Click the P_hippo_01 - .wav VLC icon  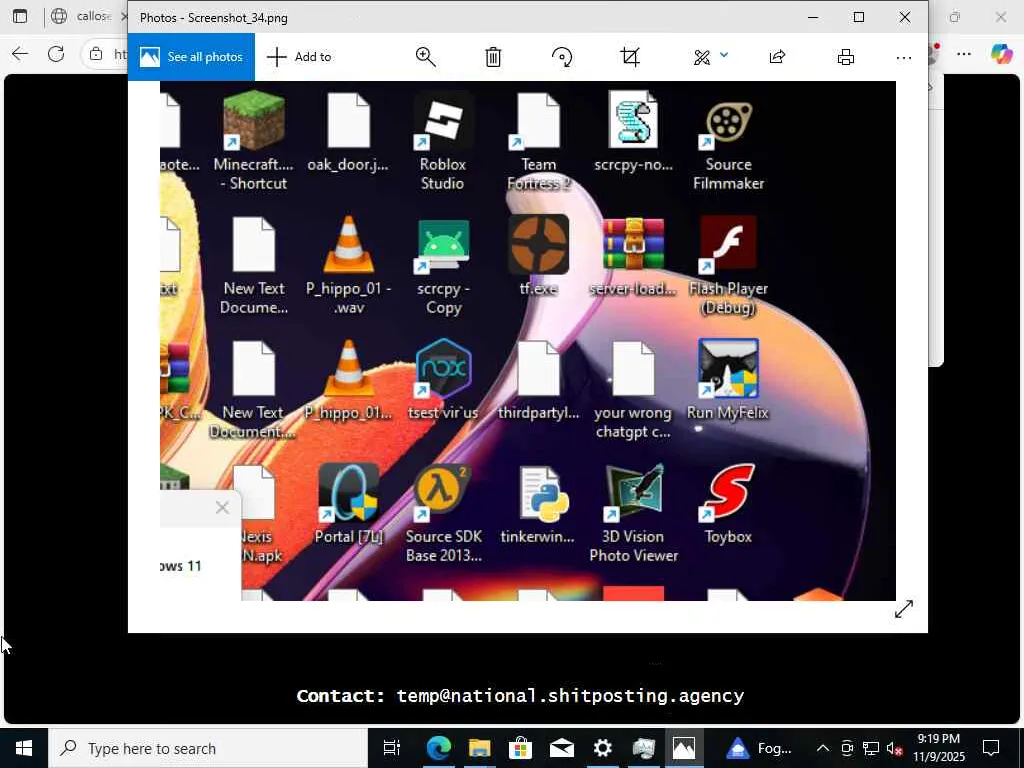point(349,244)
